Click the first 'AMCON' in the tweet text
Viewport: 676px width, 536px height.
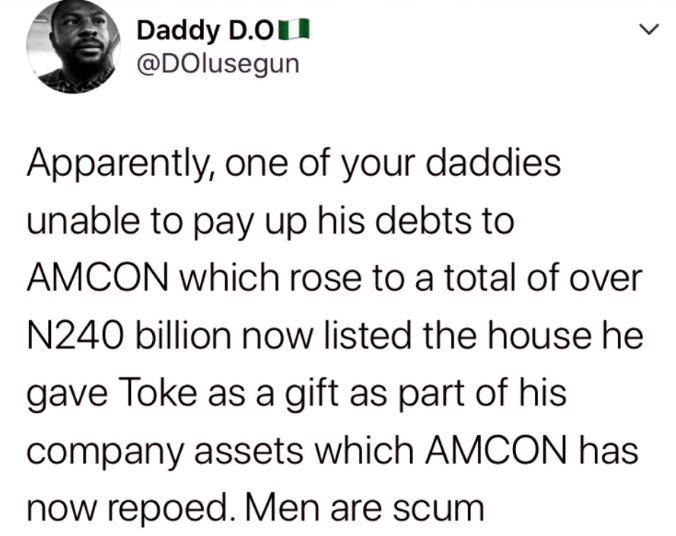97,277
